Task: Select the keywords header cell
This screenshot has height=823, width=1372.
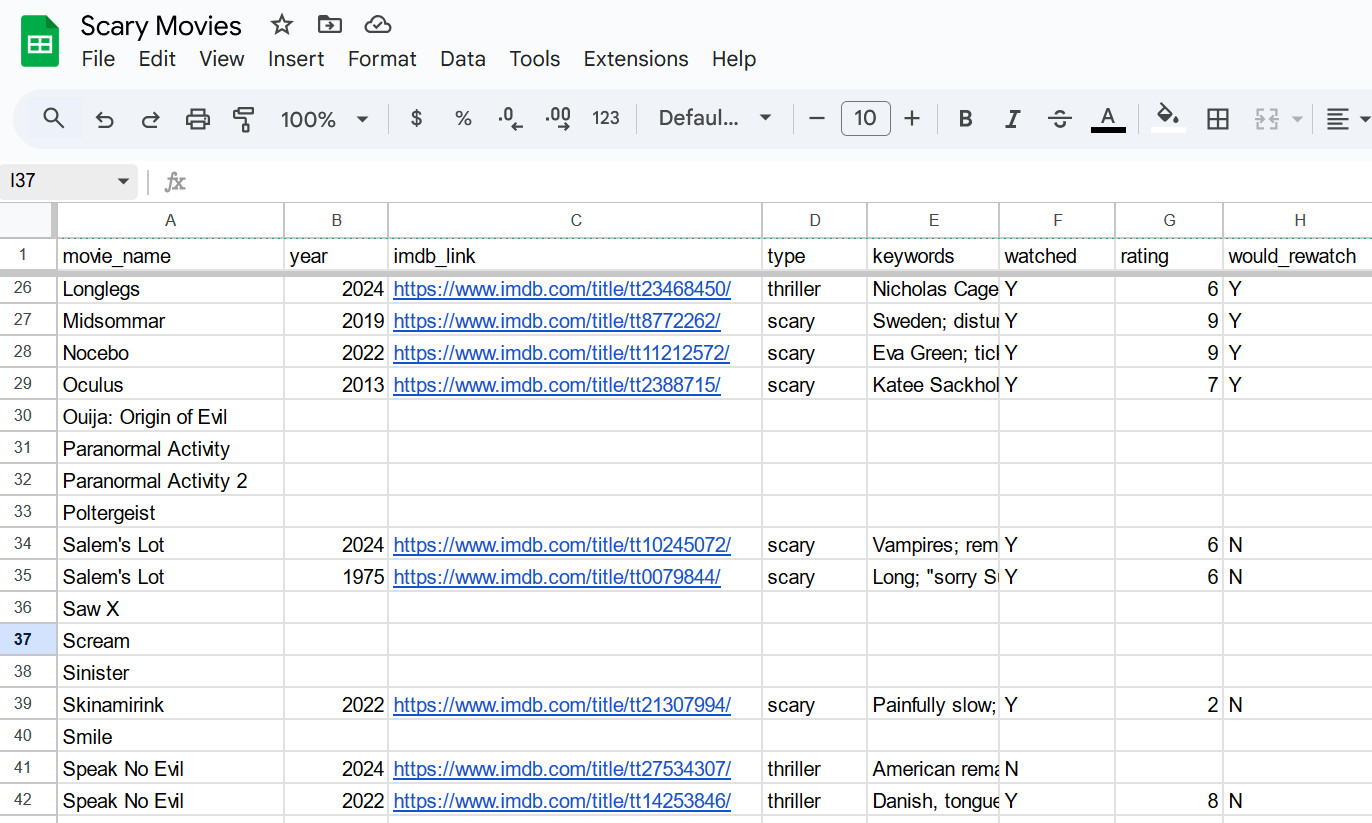Action: (933, 256)
